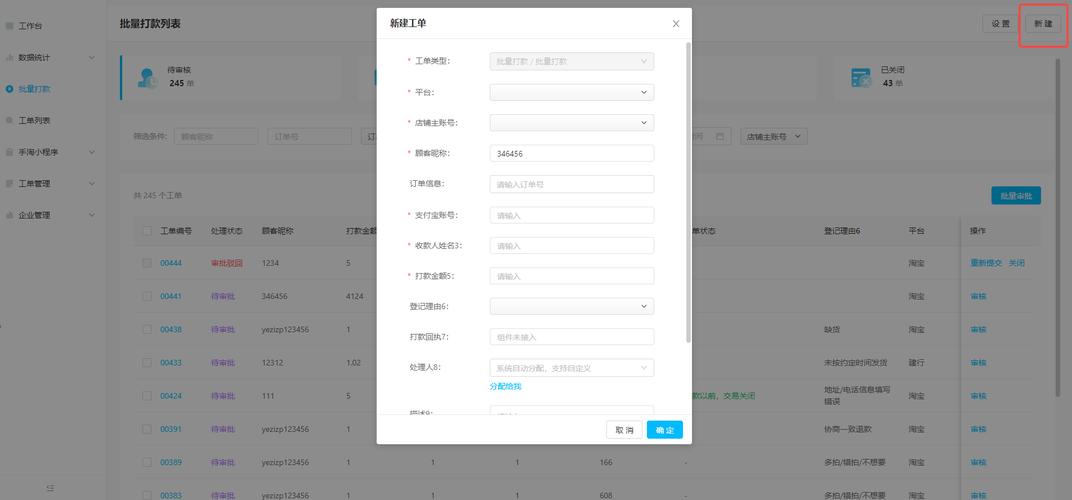This screenshot has width=1072, height=500.
Task: Click the 分配给我 link
Action: coord(505,386)
